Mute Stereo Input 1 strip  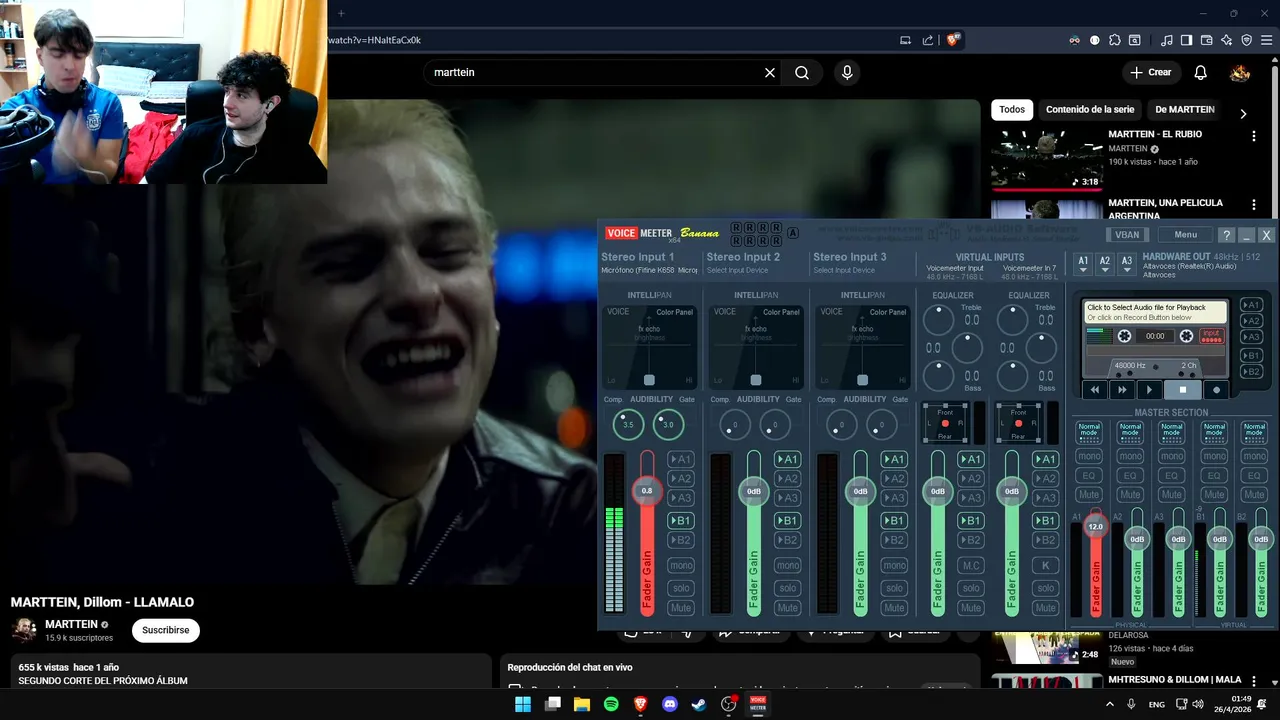point(681,608)
